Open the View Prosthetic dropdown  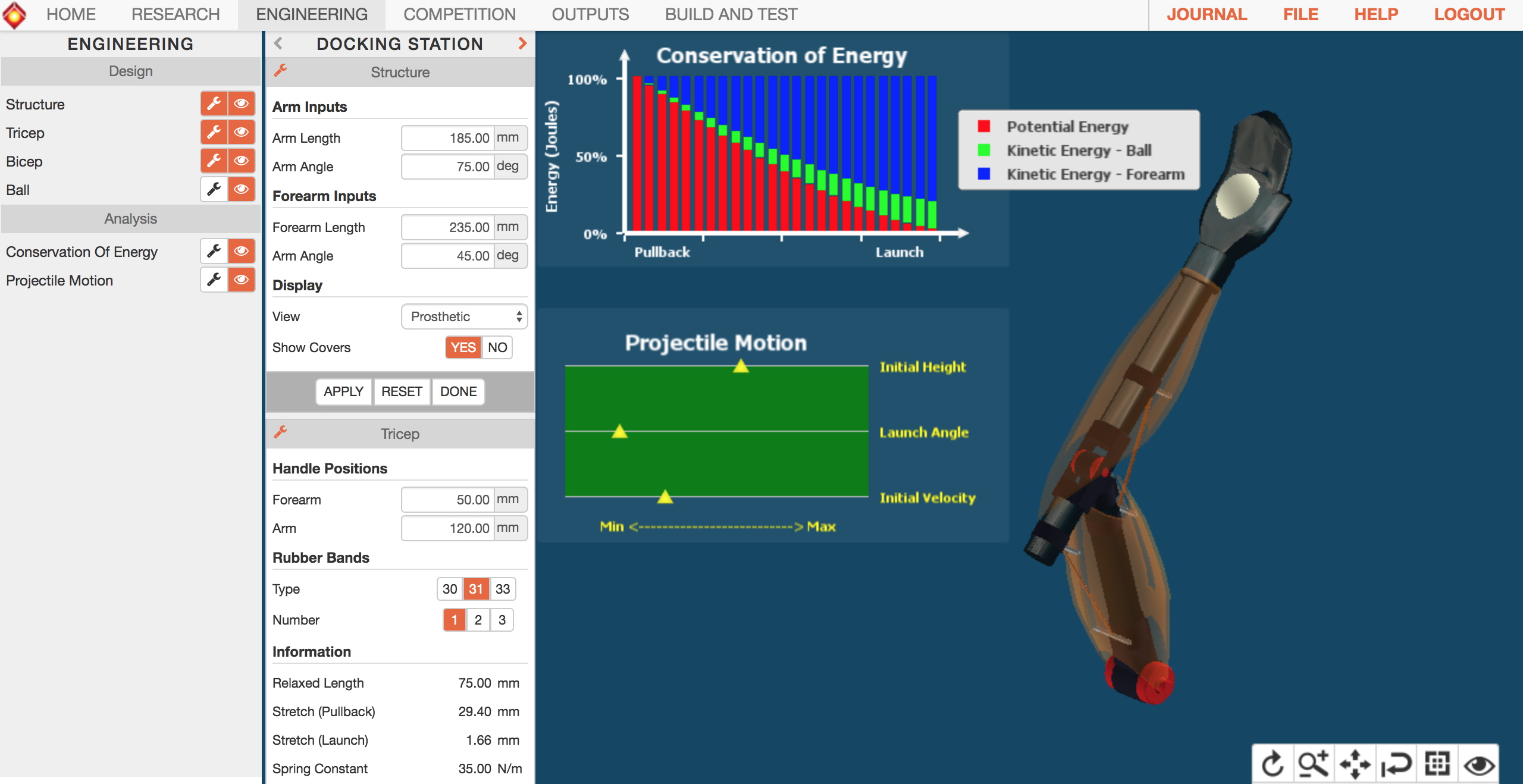(x=465, y=316)
